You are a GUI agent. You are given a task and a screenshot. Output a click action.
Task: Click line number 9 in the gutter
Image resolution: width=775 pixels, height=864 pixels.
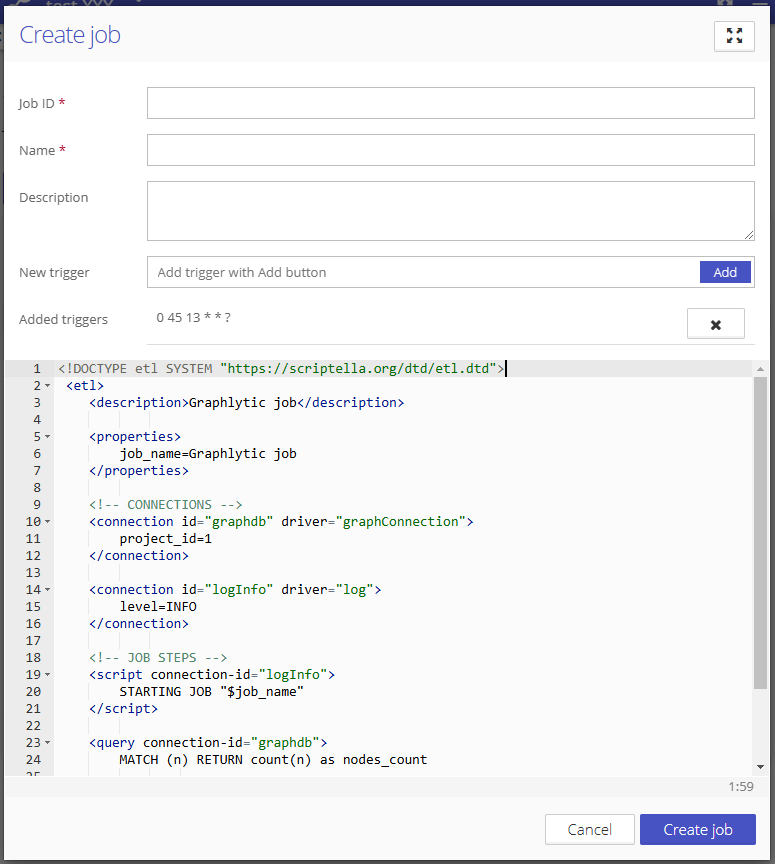click(36, 505)
